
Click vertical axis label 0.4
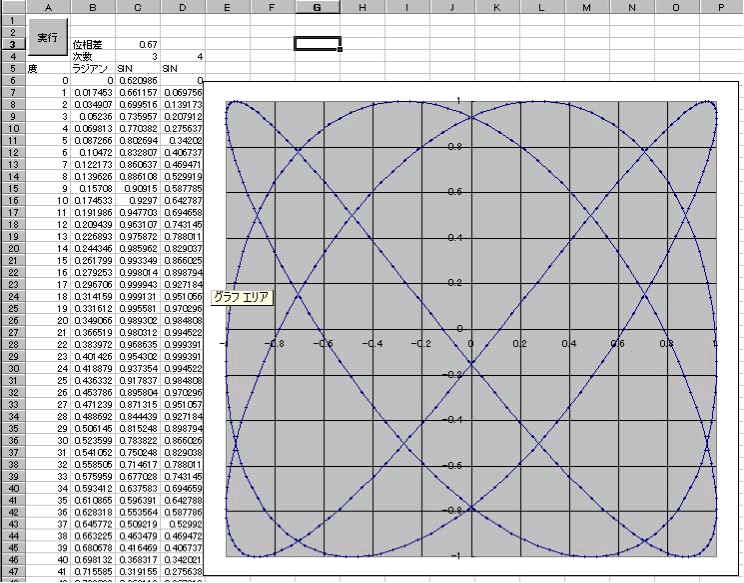pyautogui.click(x=455, y=238)
